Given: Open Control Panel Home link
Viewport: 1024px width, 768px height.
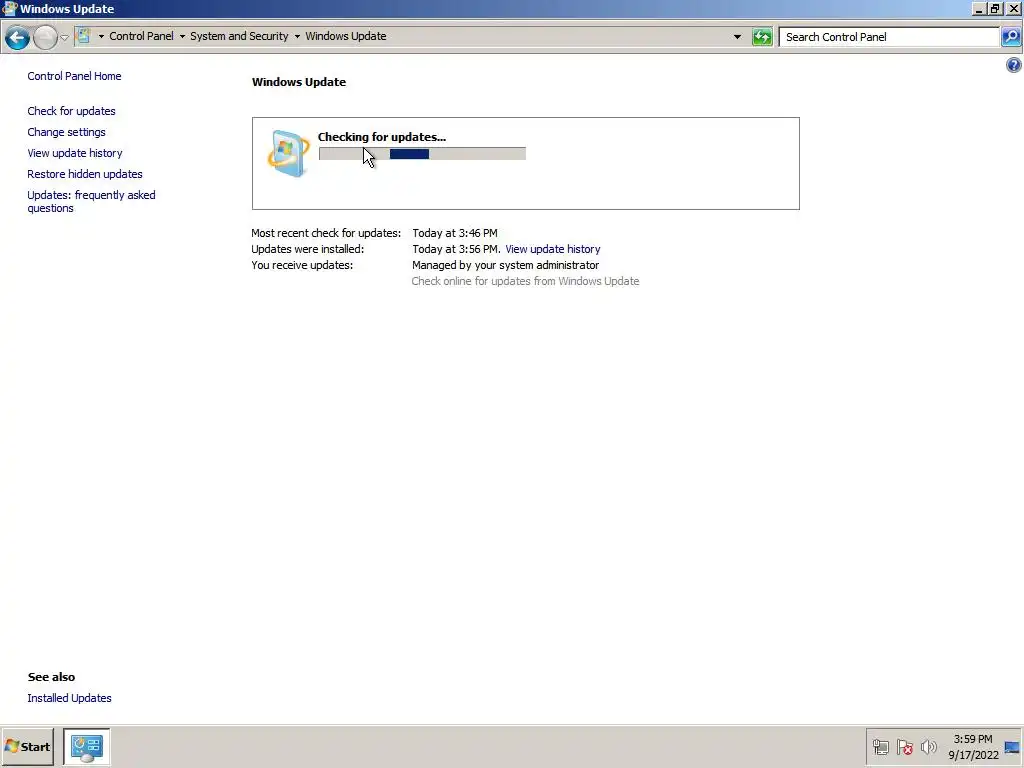Looking at the screenshot, I should (x=74, y=76).
